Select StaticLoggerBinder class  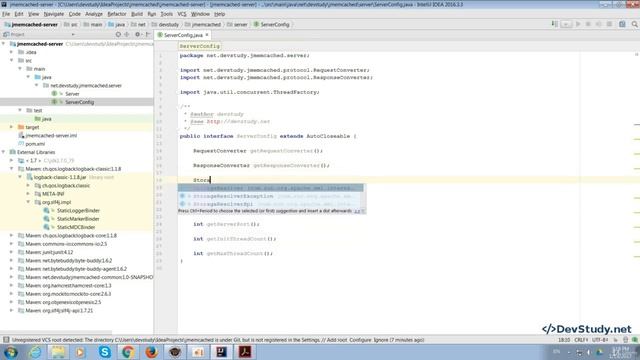pos(78,211)
